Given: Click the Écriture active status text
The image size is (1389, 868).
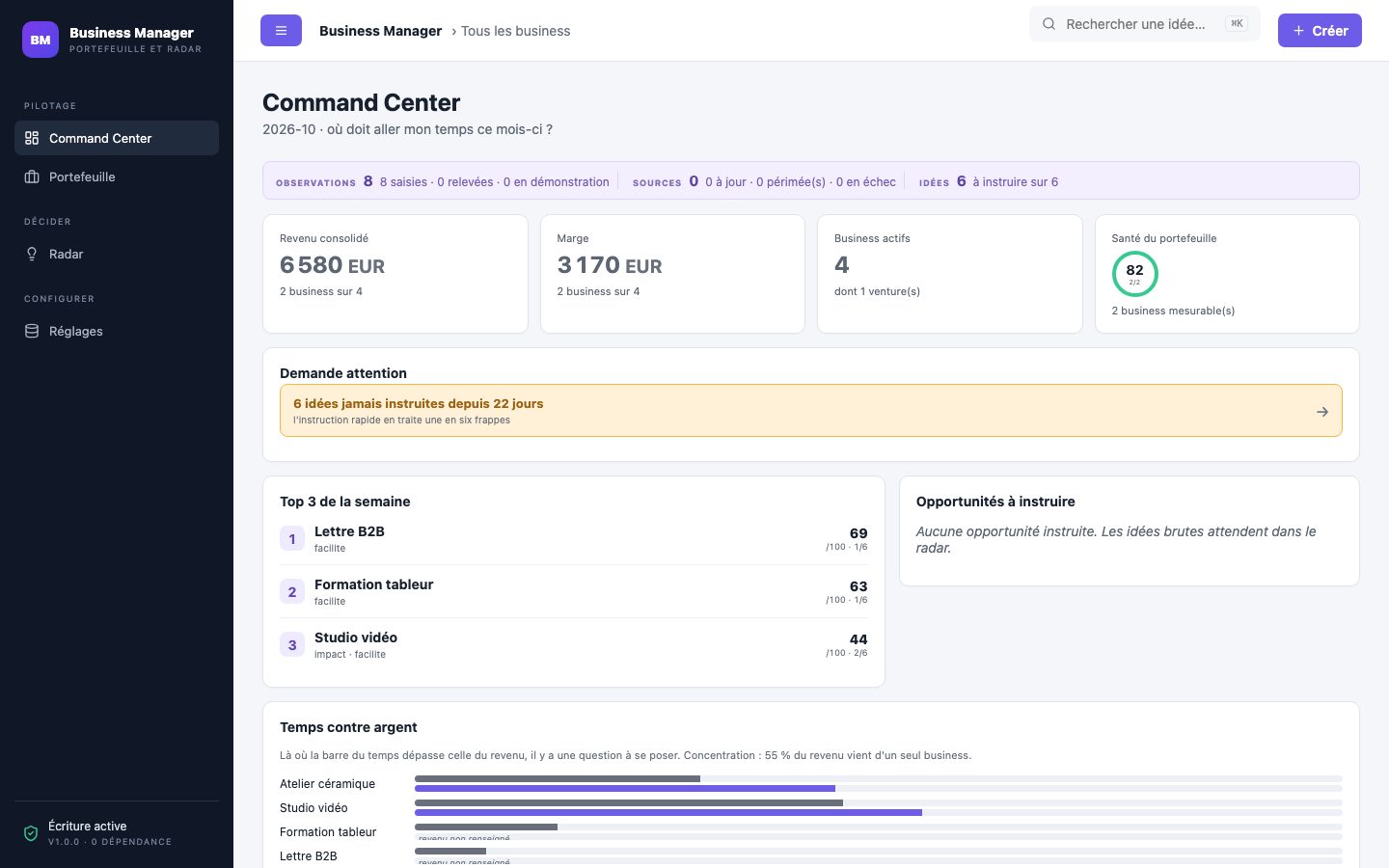Looking at the screenshot, I should pyautogui.click(x=88, y=827).
